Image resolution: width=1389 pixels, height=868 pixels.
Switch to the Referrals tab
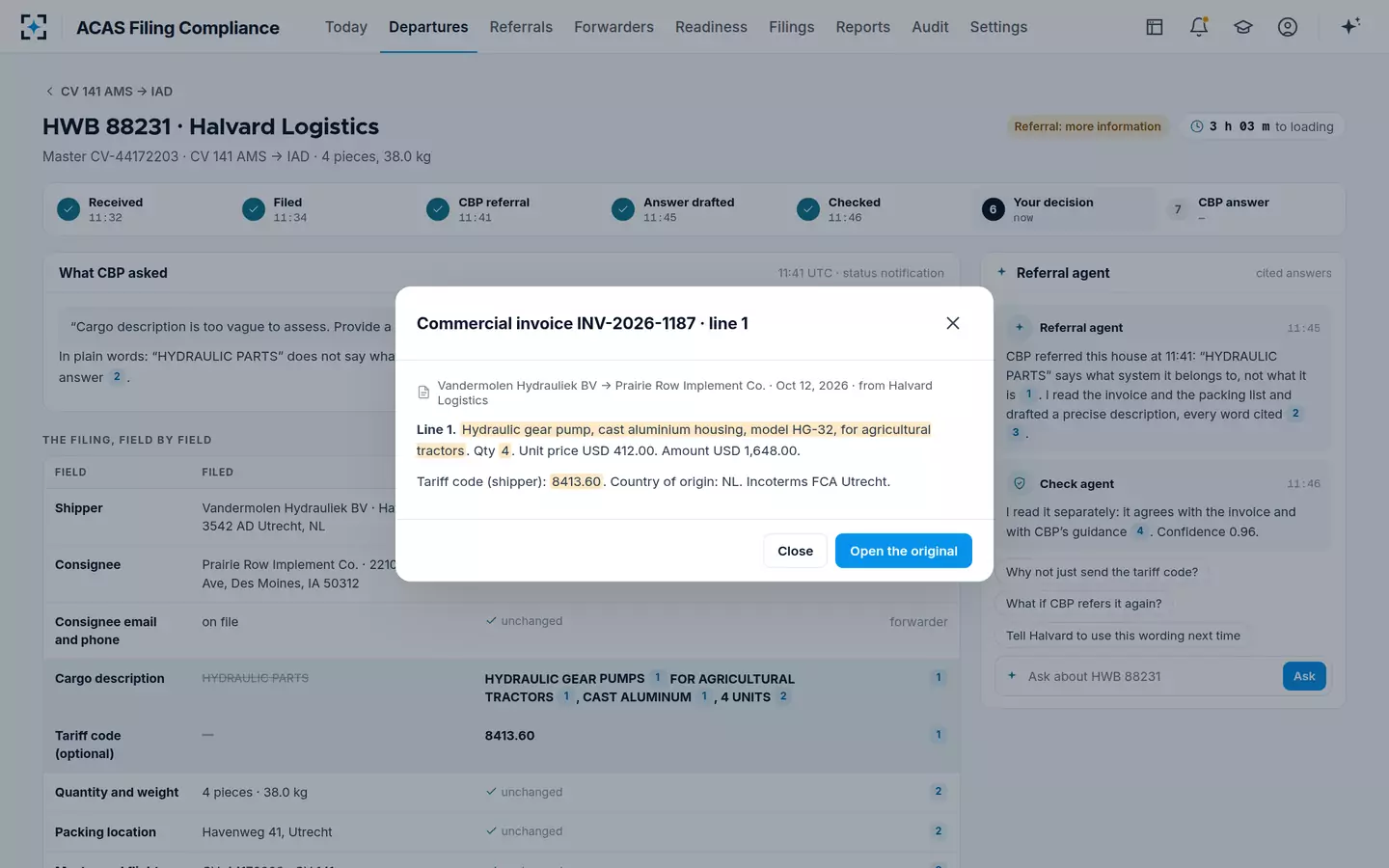521,27
